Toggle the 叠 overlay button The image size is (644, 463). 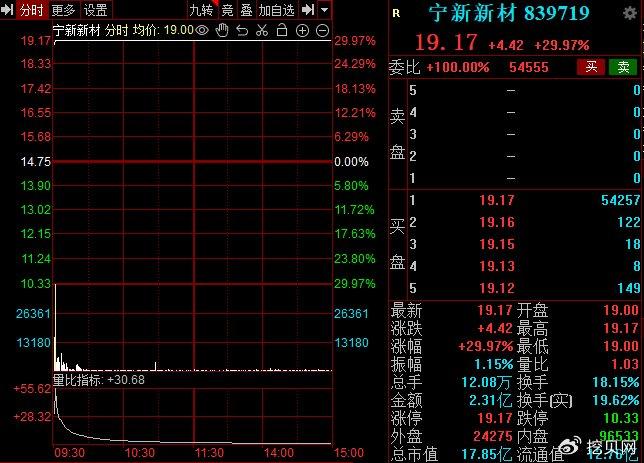pyautogui.click(x=245, y=10)
